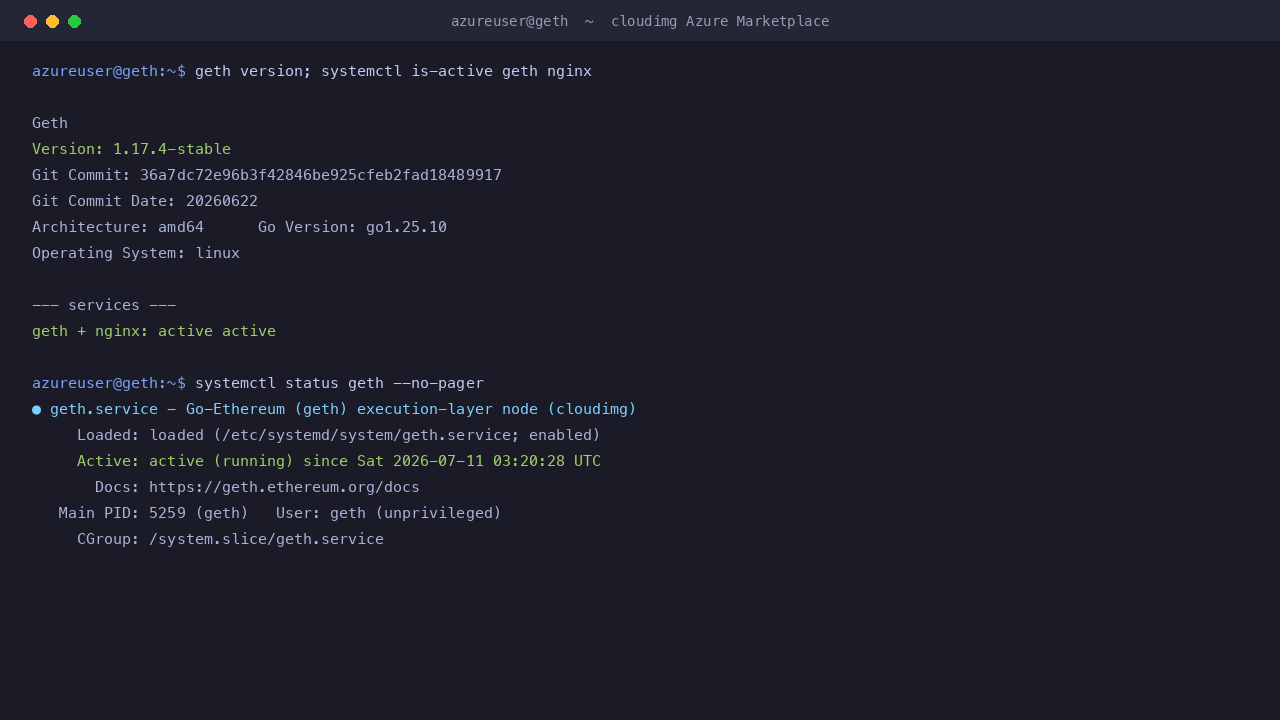Click the 'Architecture: amd64' text
The width and height of the screenshot is (1280, 720).
pyautogui.click(x=118, y=227)
